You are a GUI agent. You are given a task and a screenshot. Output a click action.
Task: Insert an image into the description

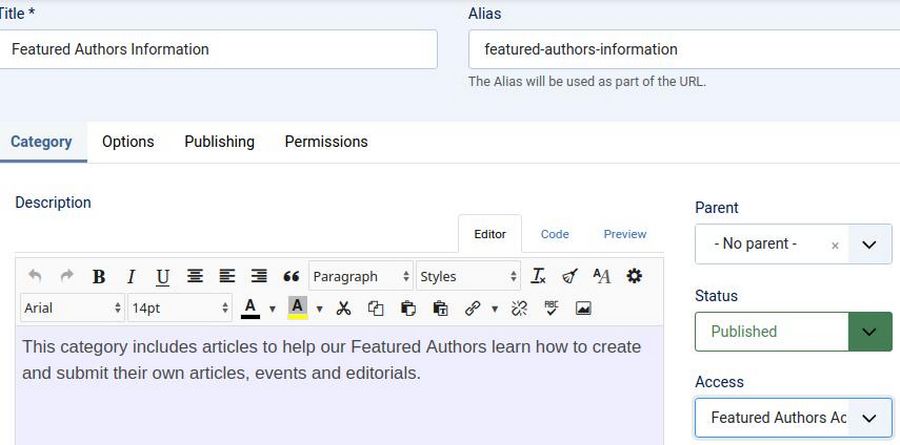click(583, 308)
